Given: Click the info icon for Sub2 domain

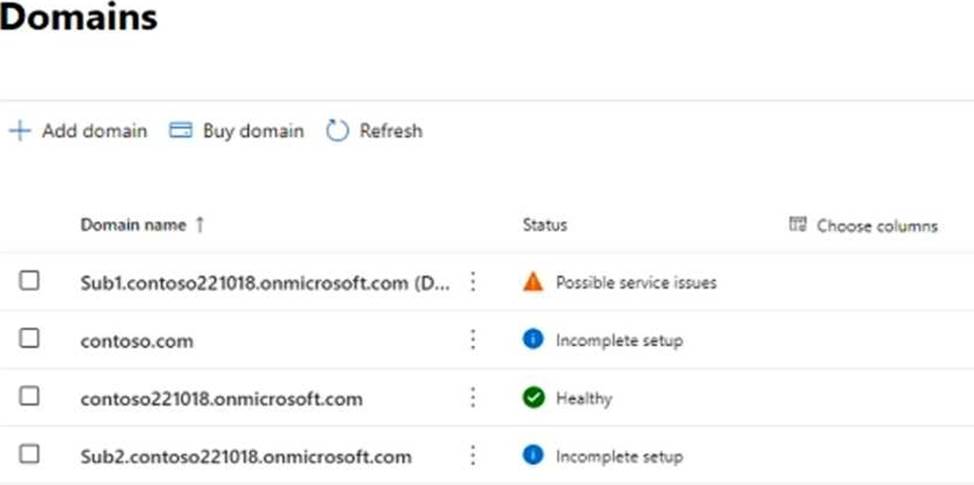Looking at the screenshot, I should (533, 456).
